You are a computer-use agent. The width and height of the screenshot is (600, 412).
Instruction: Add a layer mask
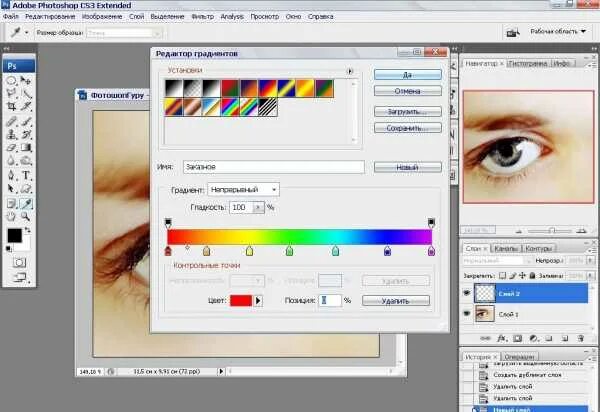[517, 338]
